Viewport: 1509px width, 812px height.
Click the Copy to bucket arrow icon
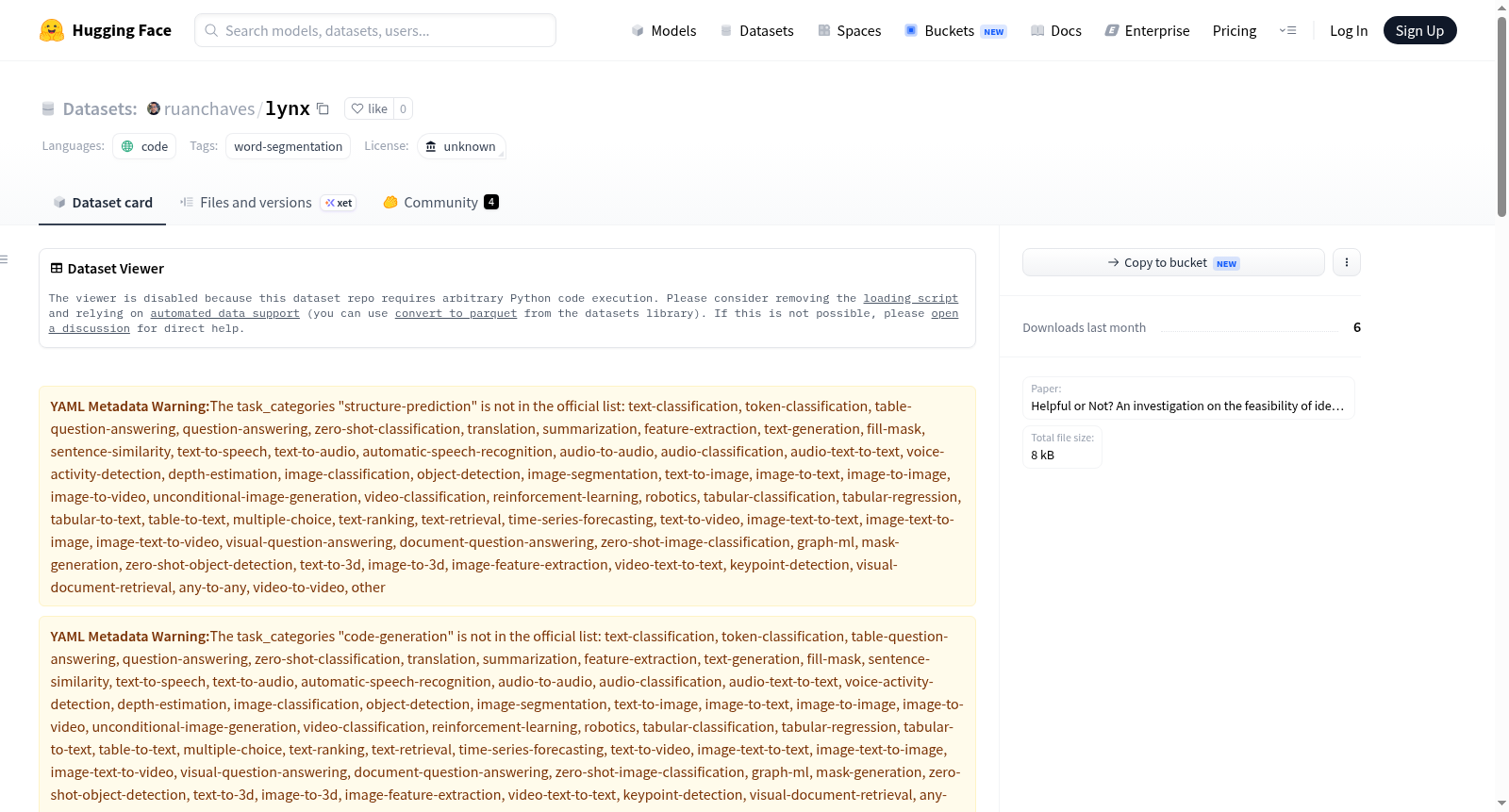point(1114,262)
